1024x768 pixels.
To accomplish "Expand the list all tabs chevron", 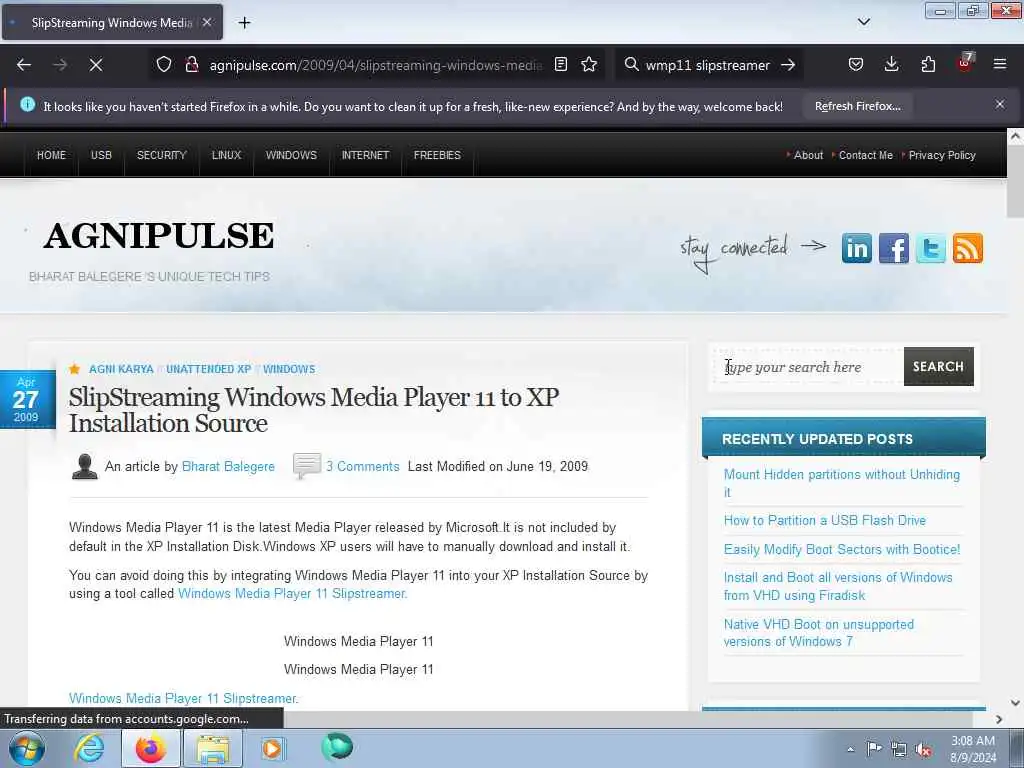I will [x=864, y=22].
